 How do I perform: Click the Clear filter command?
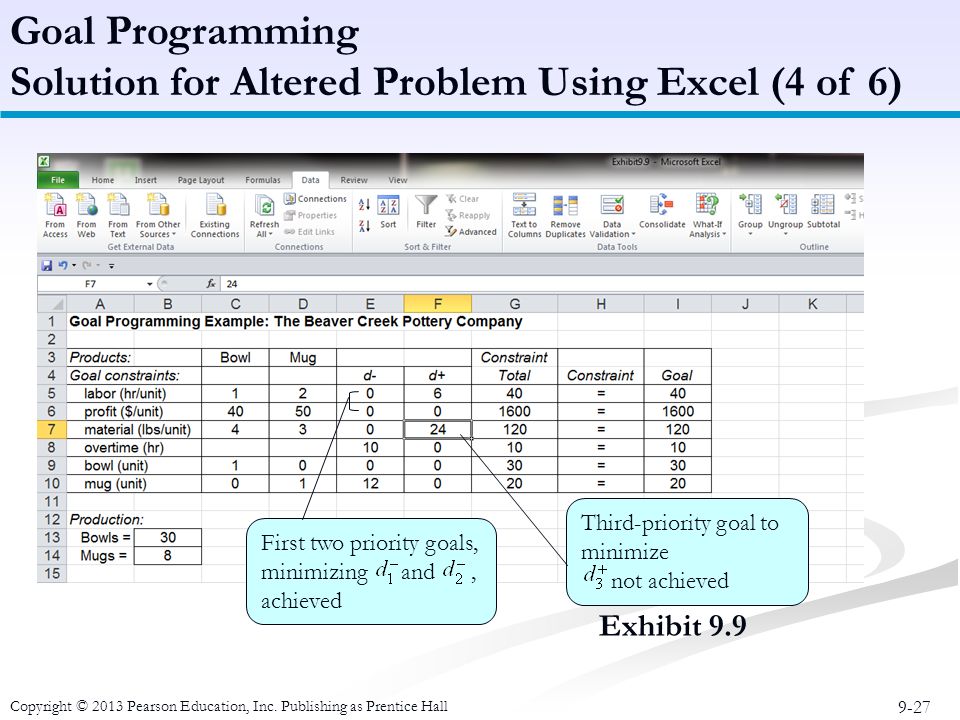point(462,199)
